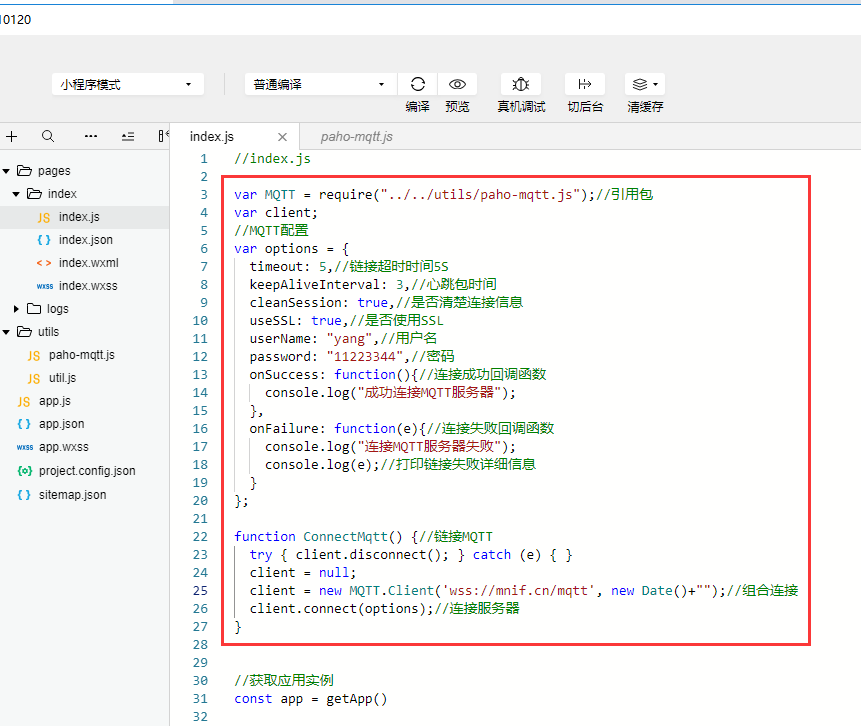This screenshot has width=861, height=726.
Task: Open app.json in file tree
Action: [85, 425]
